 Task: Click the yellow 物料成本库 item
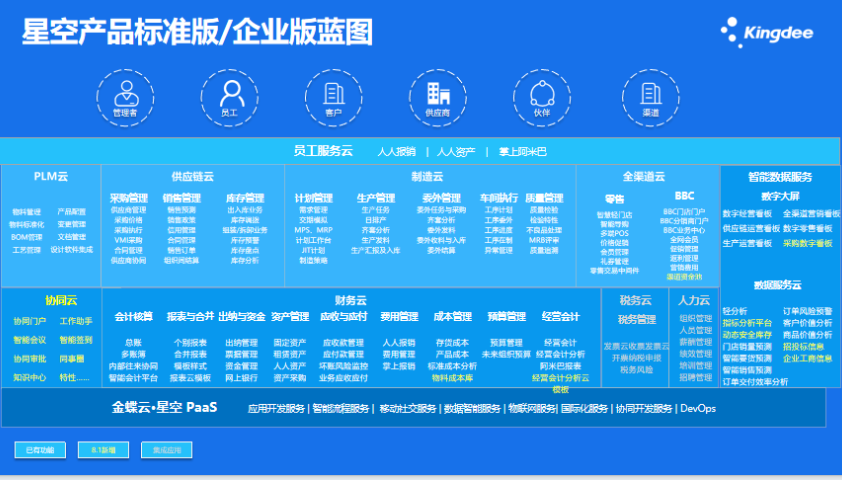tap(452, 378)
